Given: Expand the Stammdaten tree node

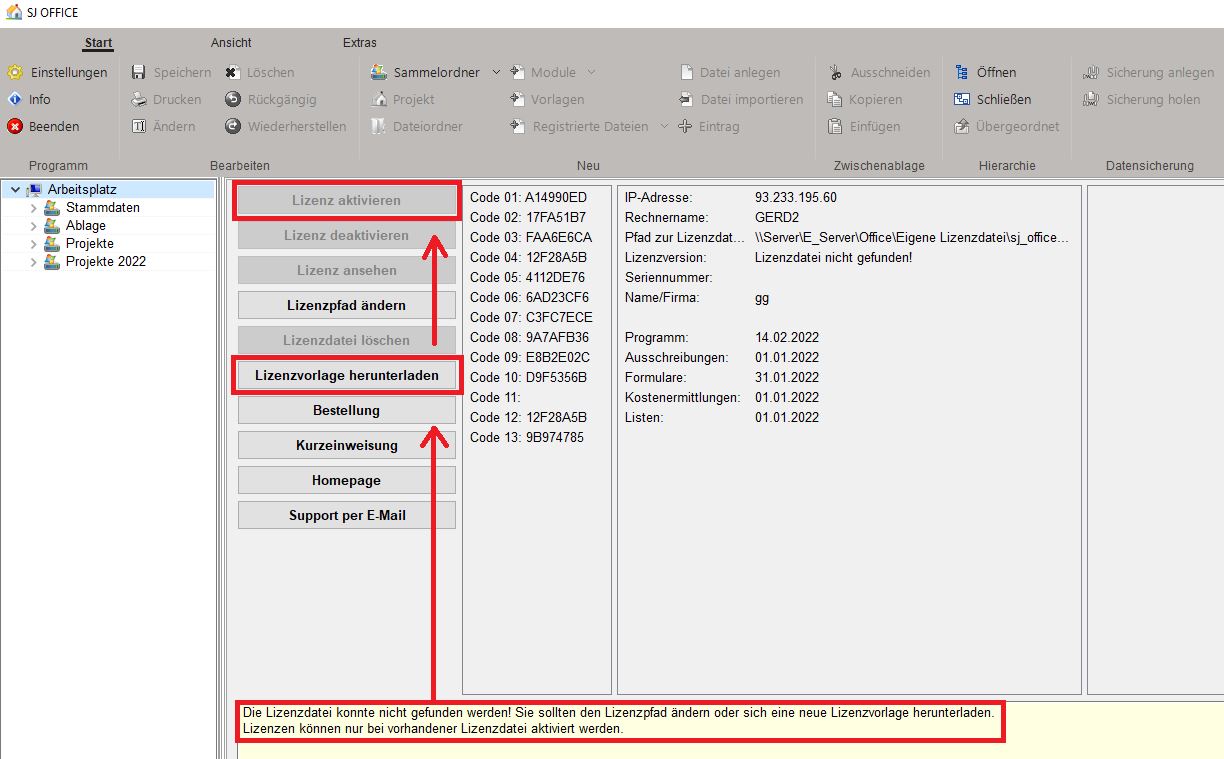Looking at the screenshot, I should click(x=33, y=208).
